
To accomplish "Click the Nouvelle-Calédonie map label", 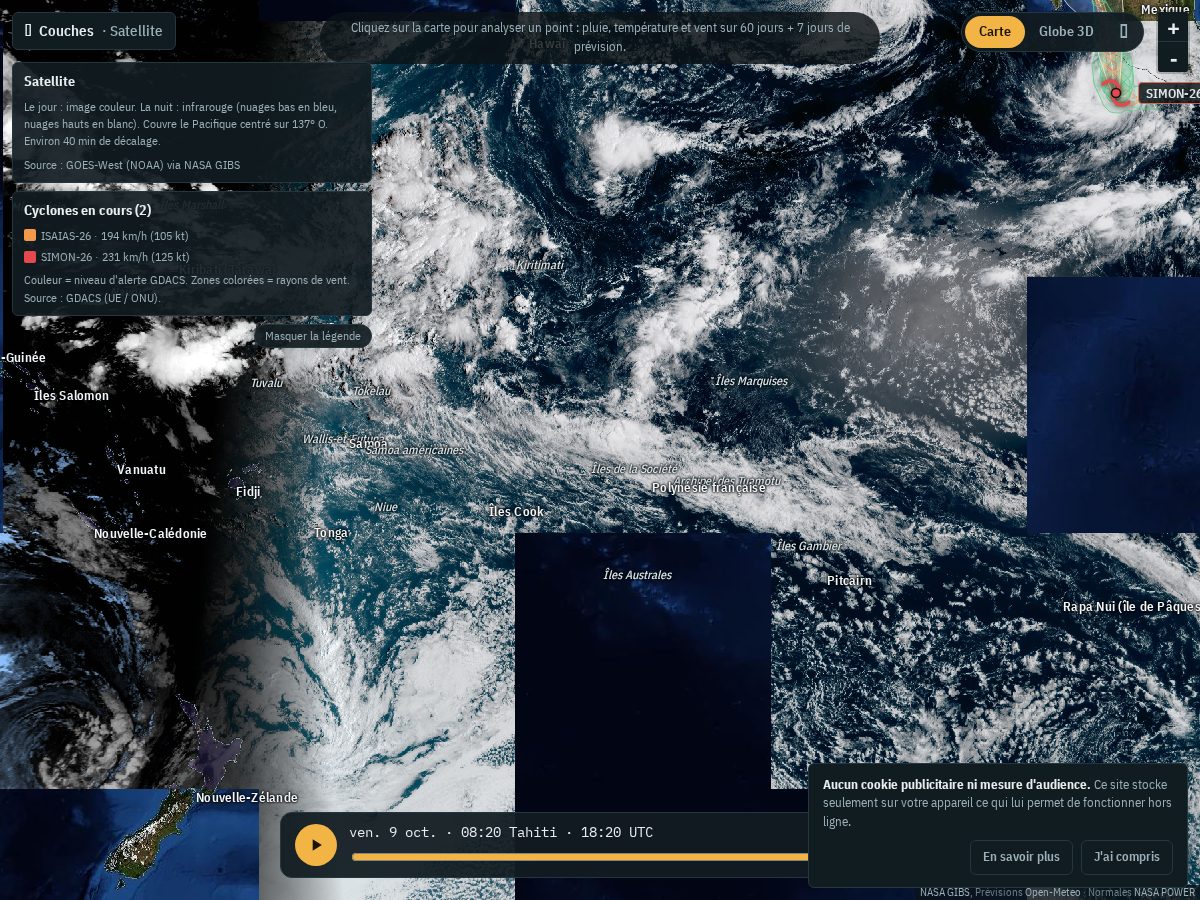I will tap(150, 534).
